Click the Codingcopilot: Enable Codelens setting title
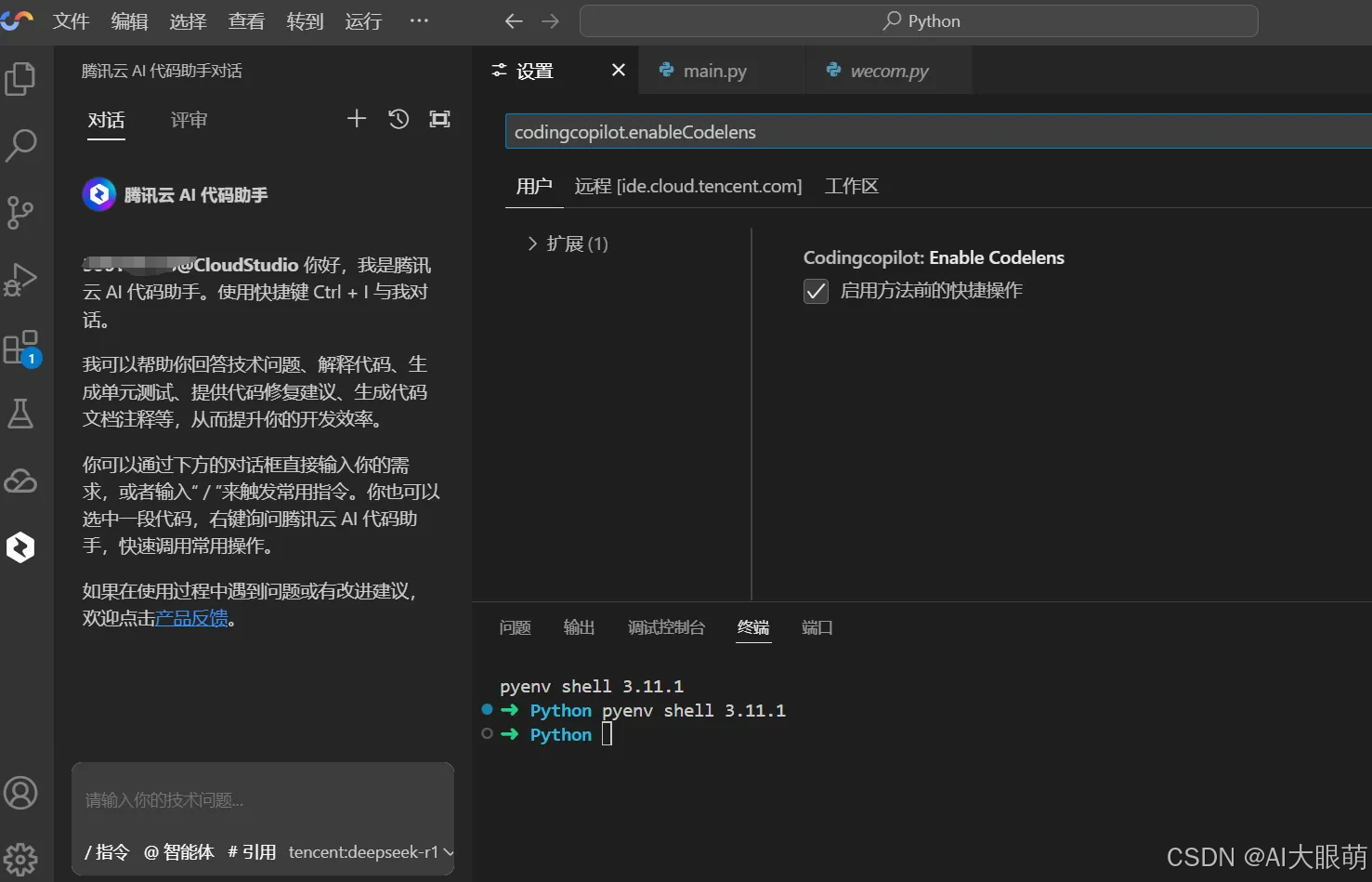Viewport: 1372px width, 882px height. (x=934, y=258)
